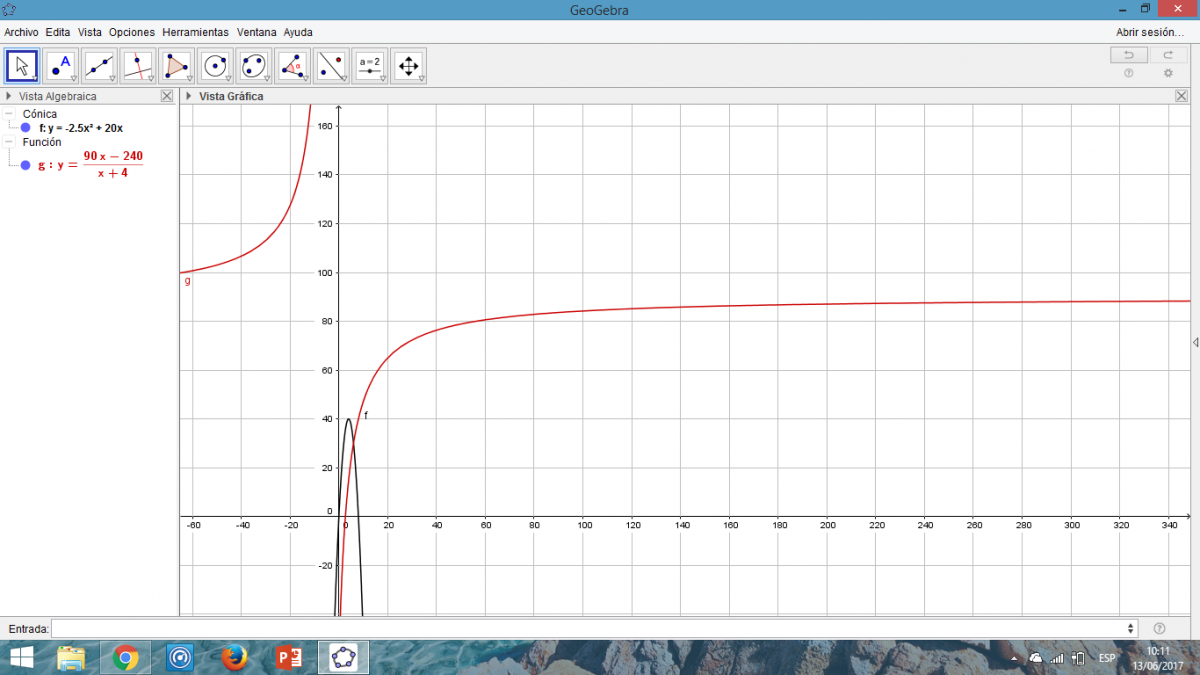Open Firefox from the taskbar
This screenshot has height=675, width=1200.
(235, 657)
